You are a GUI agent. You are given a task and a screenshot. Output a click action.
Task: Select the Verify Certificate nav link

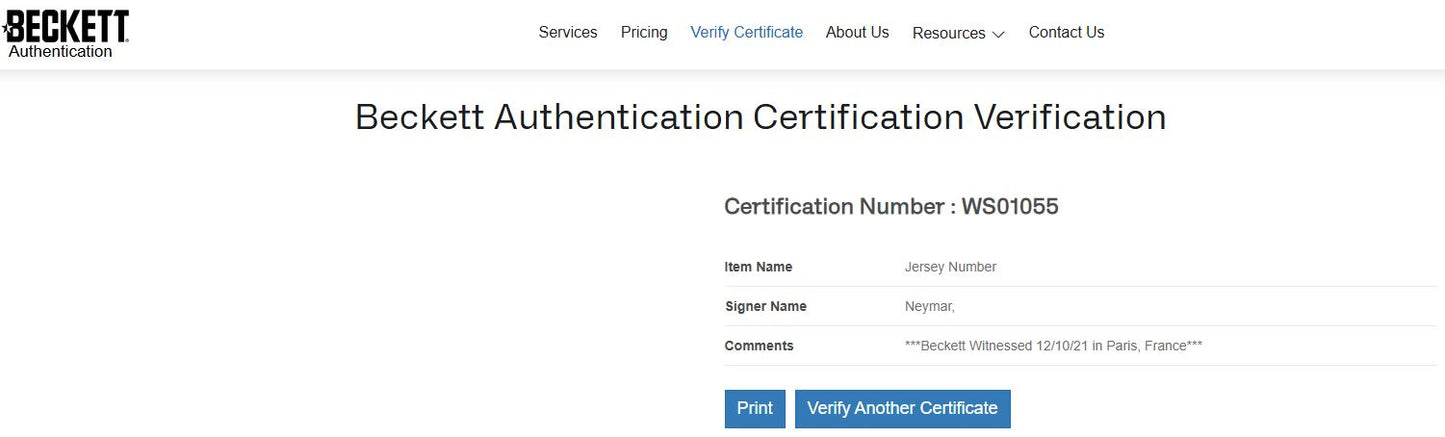pos(746,32)
